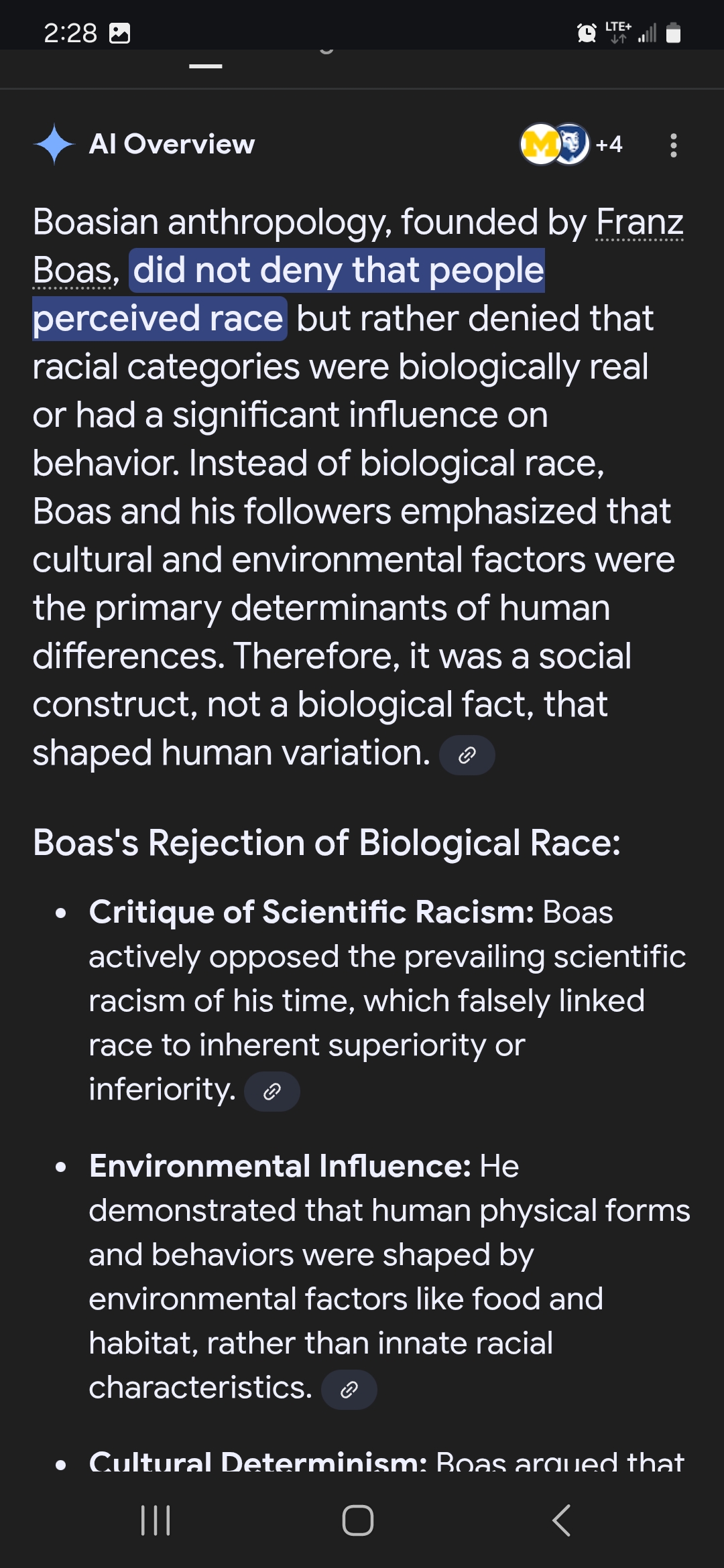Open recent apps with navigation button
This screenshot has width=724, height=1568.
coord(156,1520)
